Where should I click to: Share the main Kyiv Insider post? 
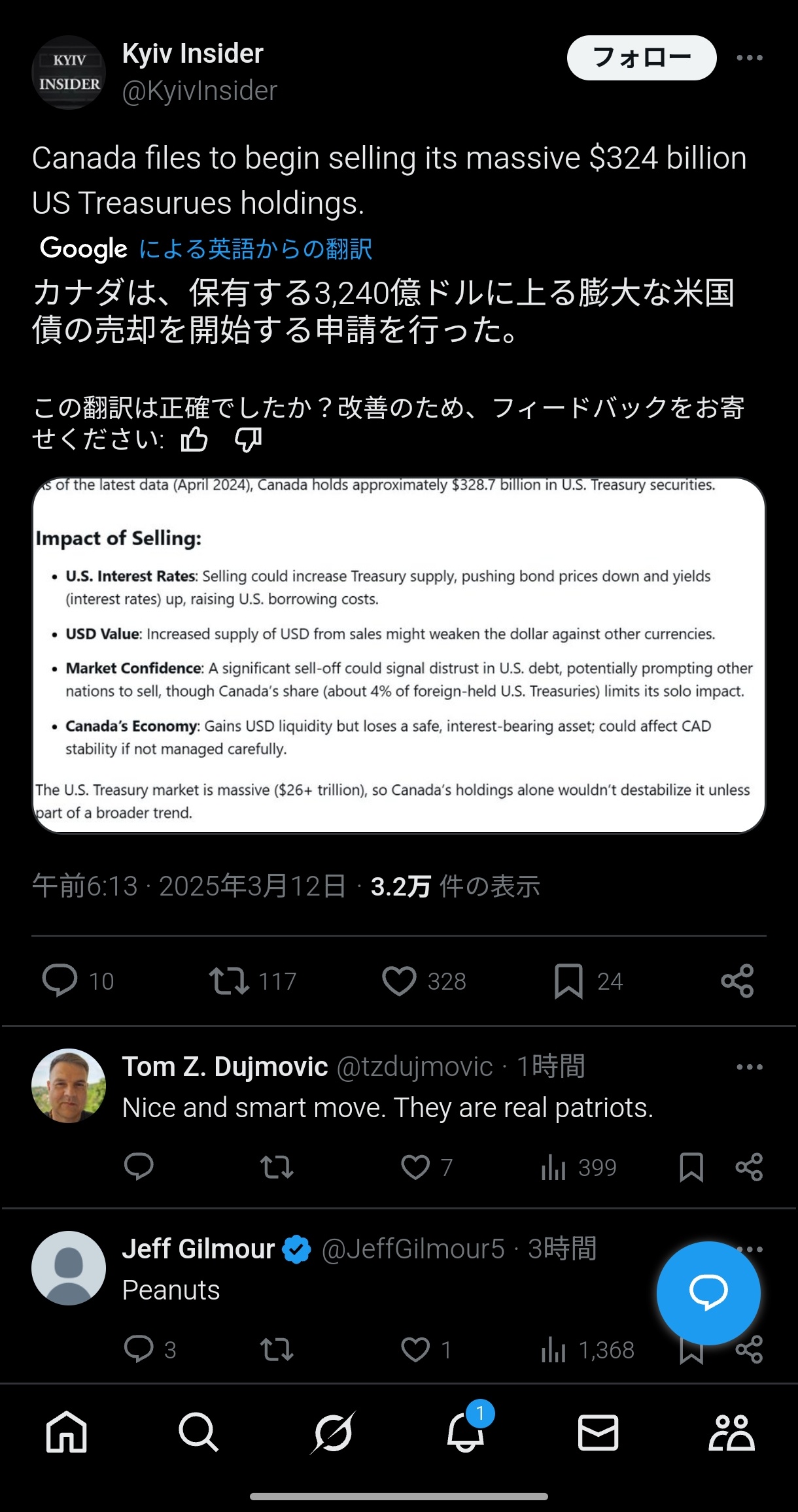(737, 981)
